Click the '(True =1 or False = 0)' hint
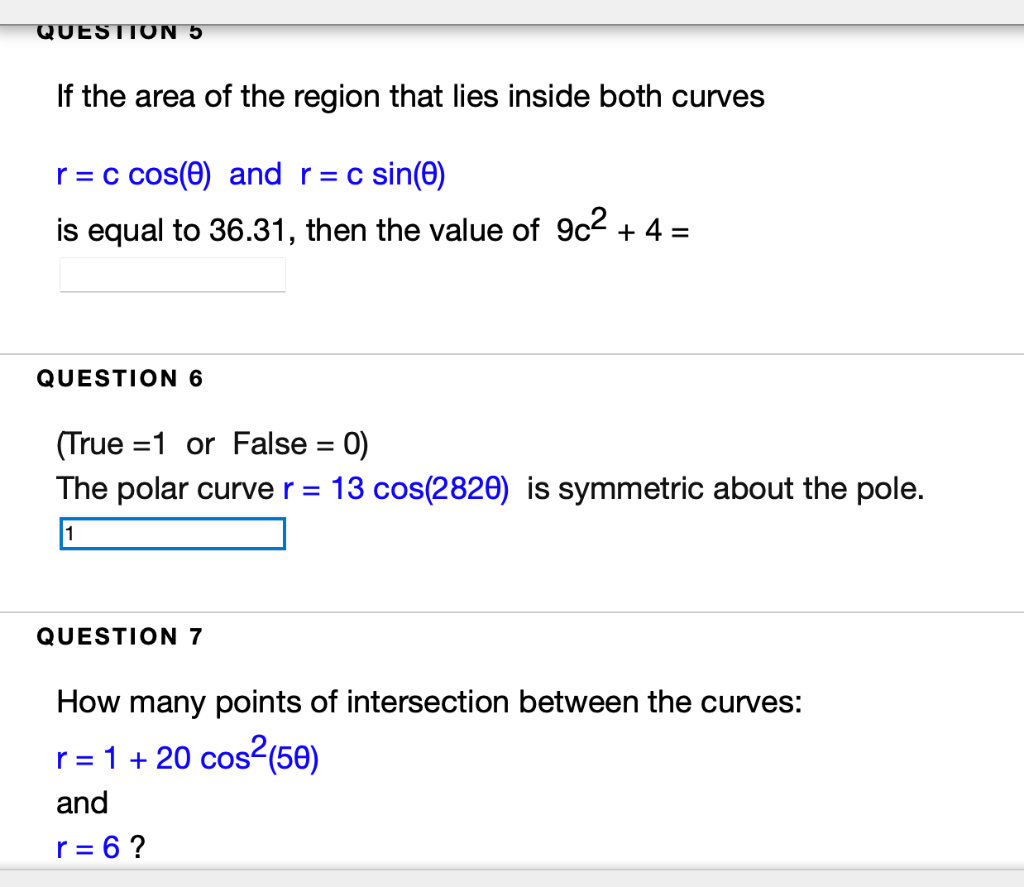The height and width of the screenshot is (887, 1024). (x=212, y=444)
